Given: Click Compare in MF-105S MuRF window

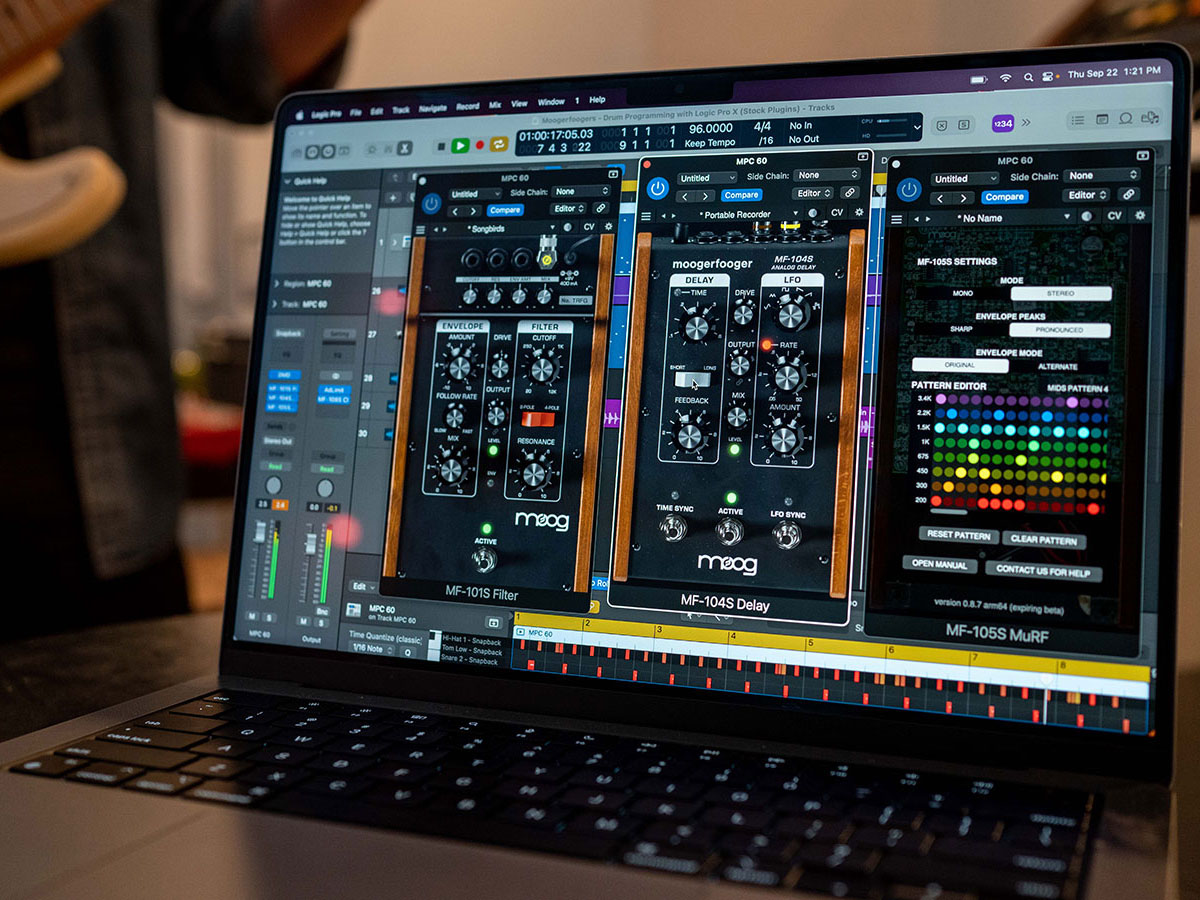Looking at the screenshot, I should coord(1003,197).
